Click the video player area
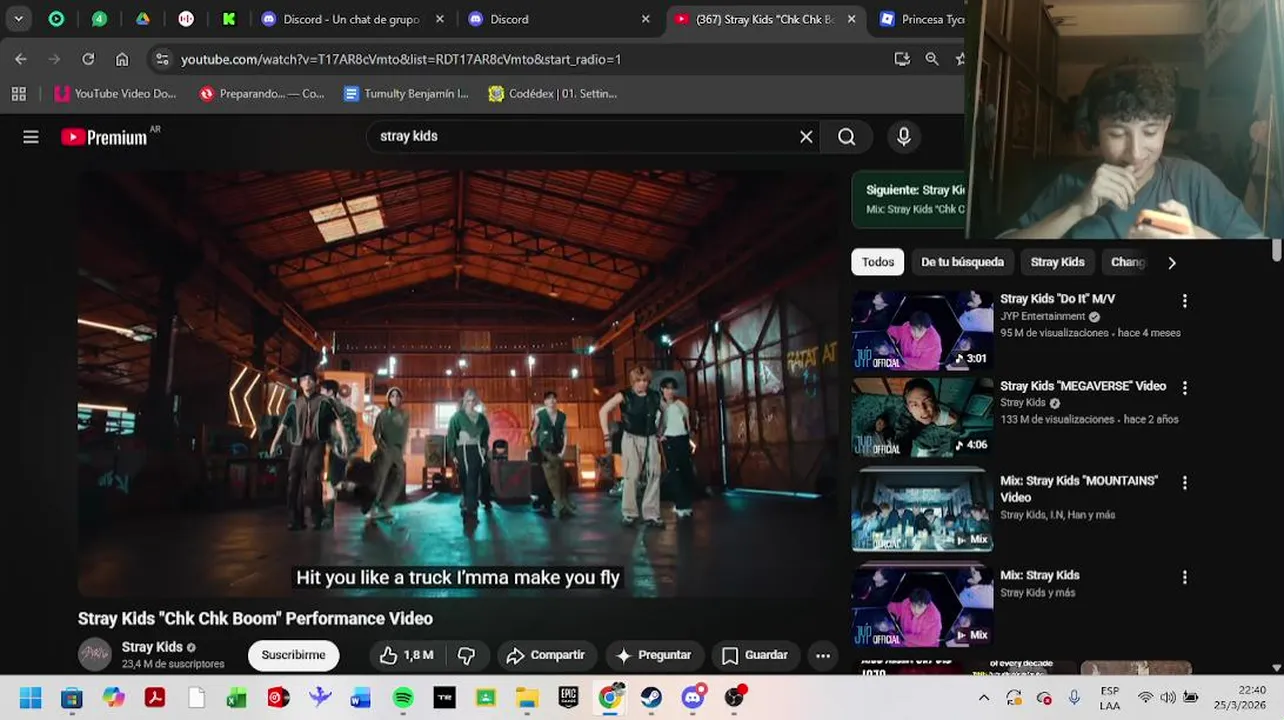The image size is (1284, 720). click(457, 384)
